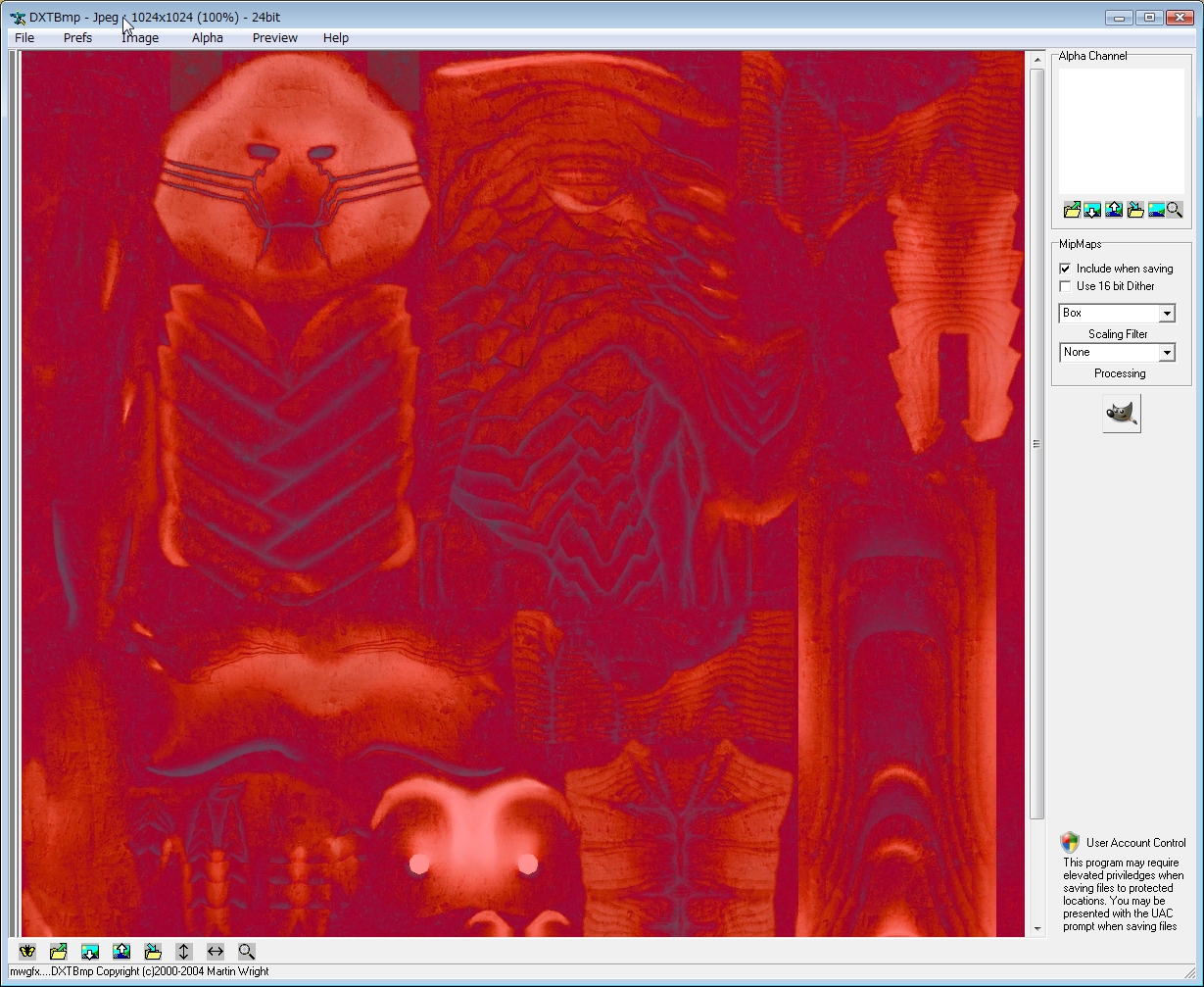The image size is (1204, 987).
Task: Toggle Include when saving checkbox
Action: click(1065, 269)
